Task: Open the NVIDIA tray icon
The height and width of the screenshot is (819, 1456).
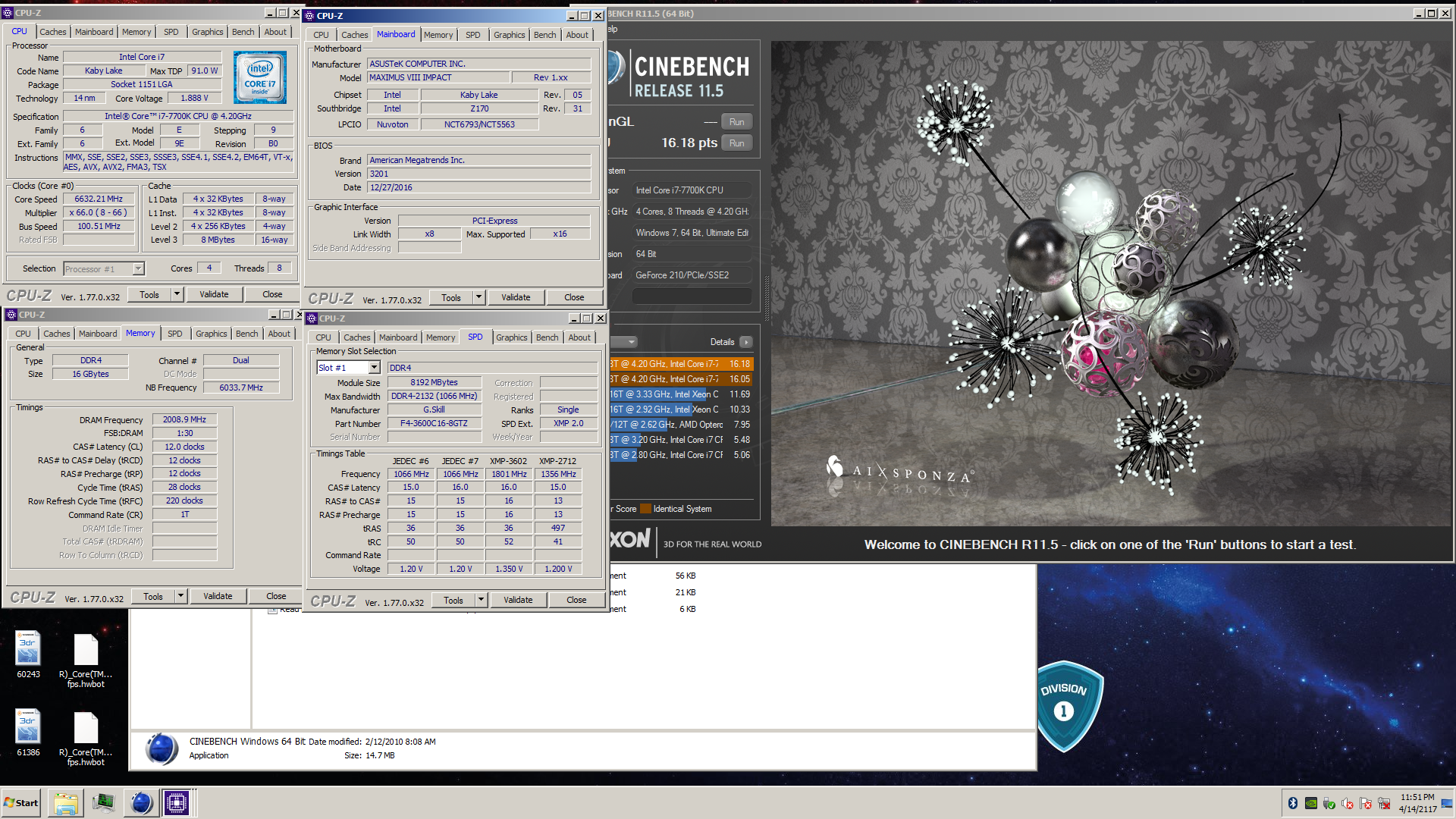Action: 1311,803
